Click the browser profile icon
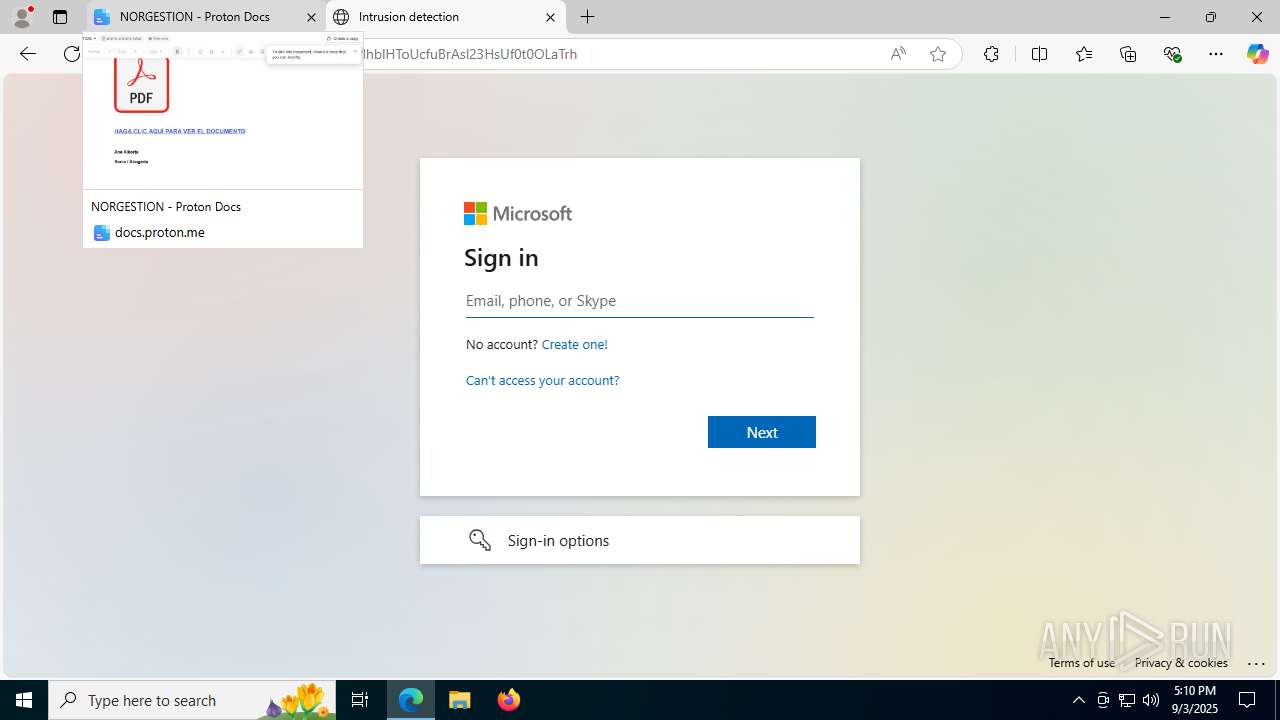Screen dimensions: 1280x720 click(x=22, y=17)
